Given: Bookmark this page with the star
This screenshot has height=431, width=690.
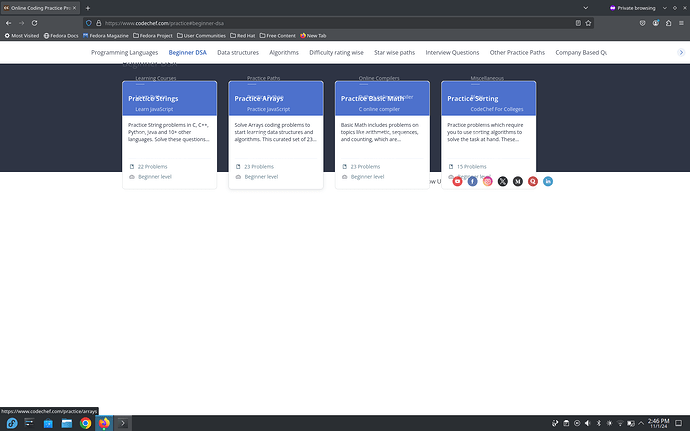Looking at the screenshot, I should pos(588,23).
